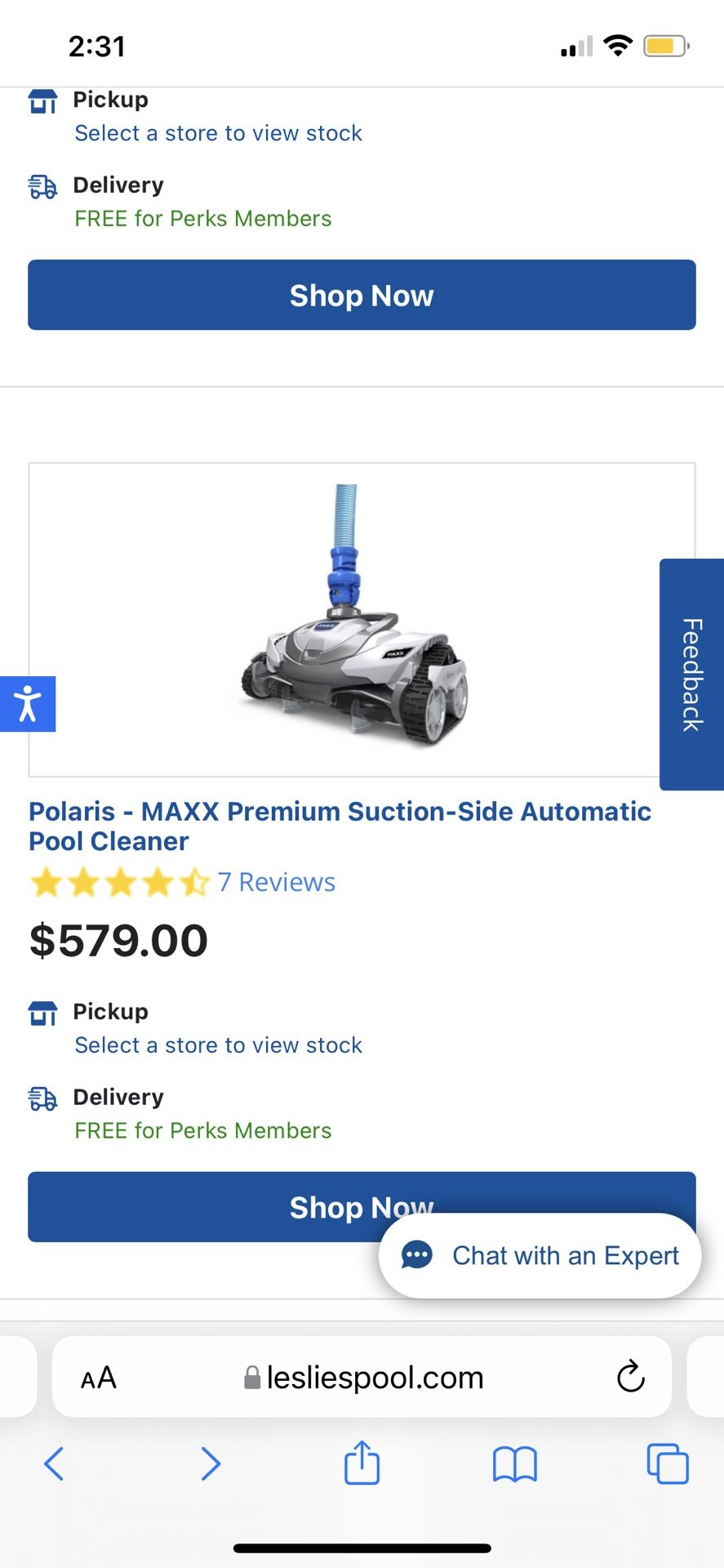Image resolution: width=724 pixels, height=1568 pixels.
Task: Select a store for Polaris MAXX pickup
Action: point(218,1045)
